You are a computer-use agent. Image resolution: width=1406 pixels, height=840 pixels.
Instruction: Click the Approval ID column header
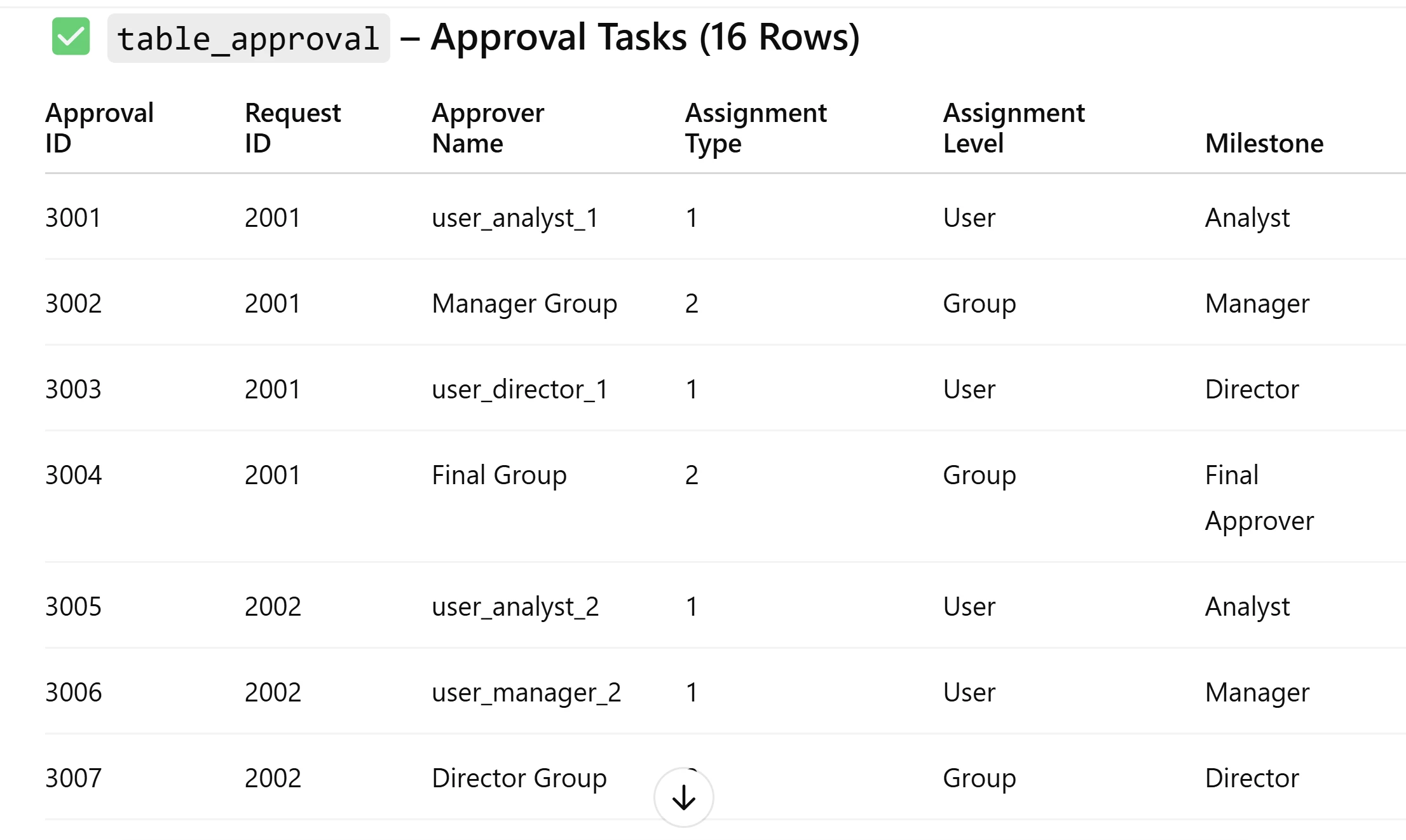pos(99,128)
